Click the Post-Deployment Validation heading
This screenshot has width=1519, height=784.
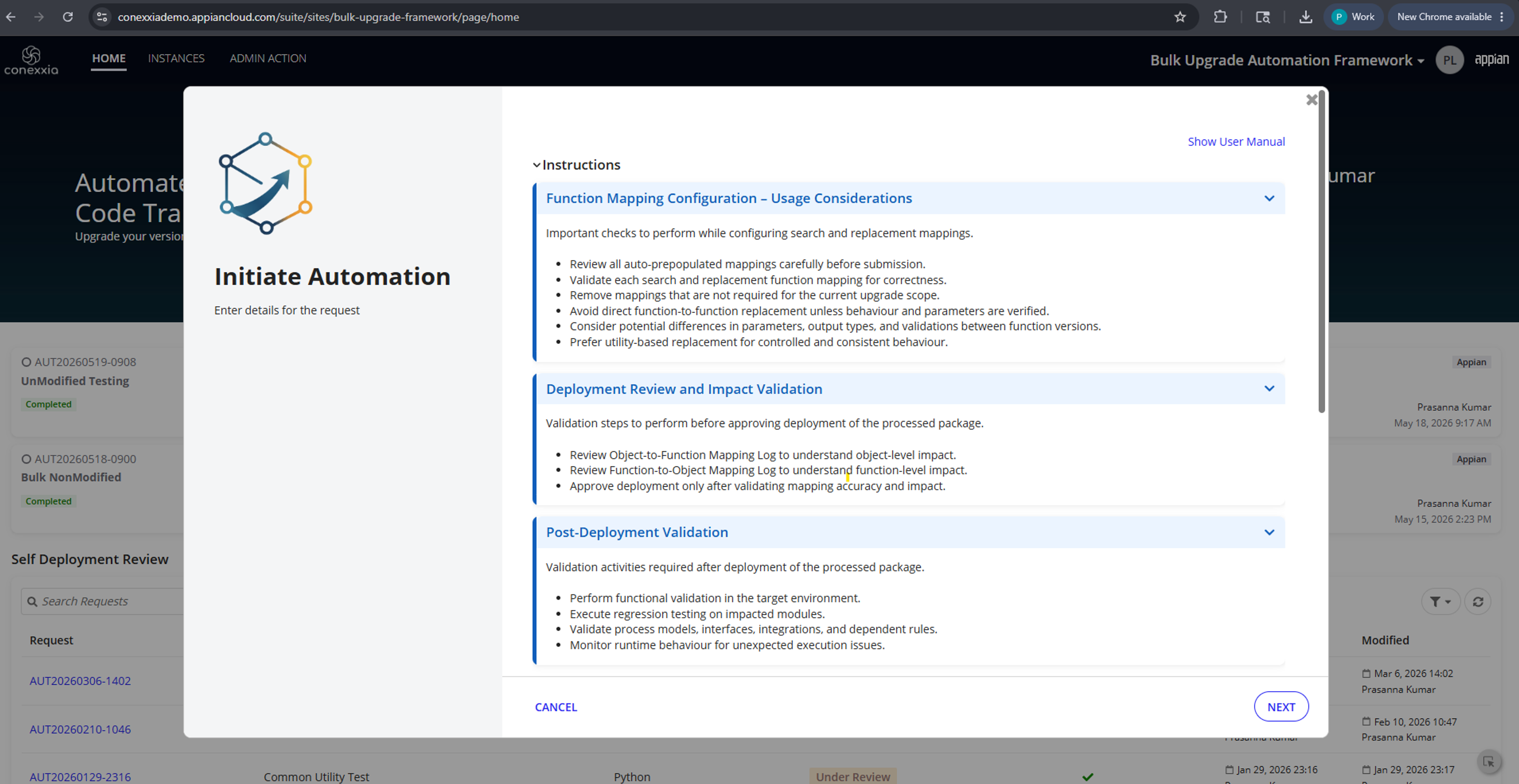(637, 532)
